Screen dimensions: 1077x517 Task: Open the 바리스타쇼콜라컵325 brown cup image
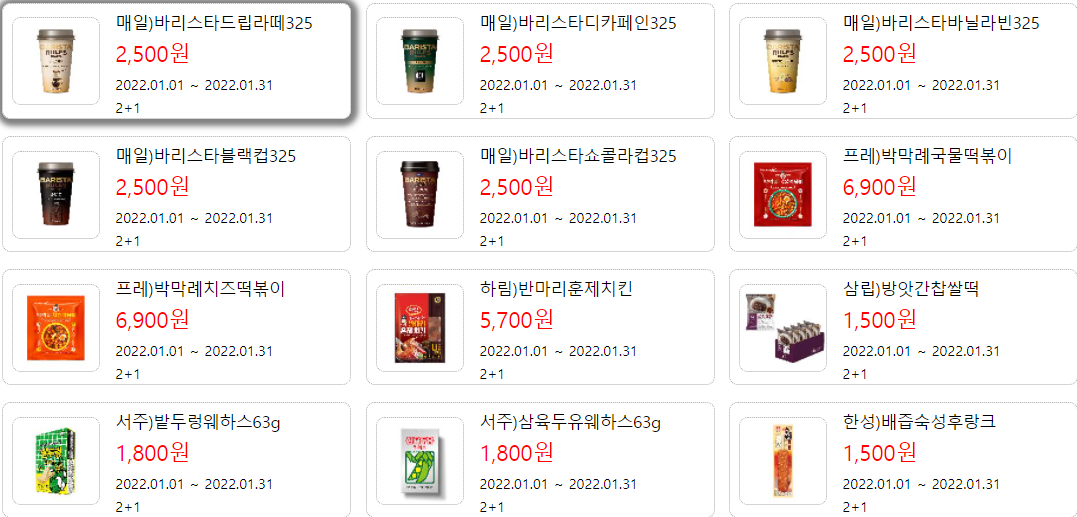pyautogui.click(x=420, y=194)
